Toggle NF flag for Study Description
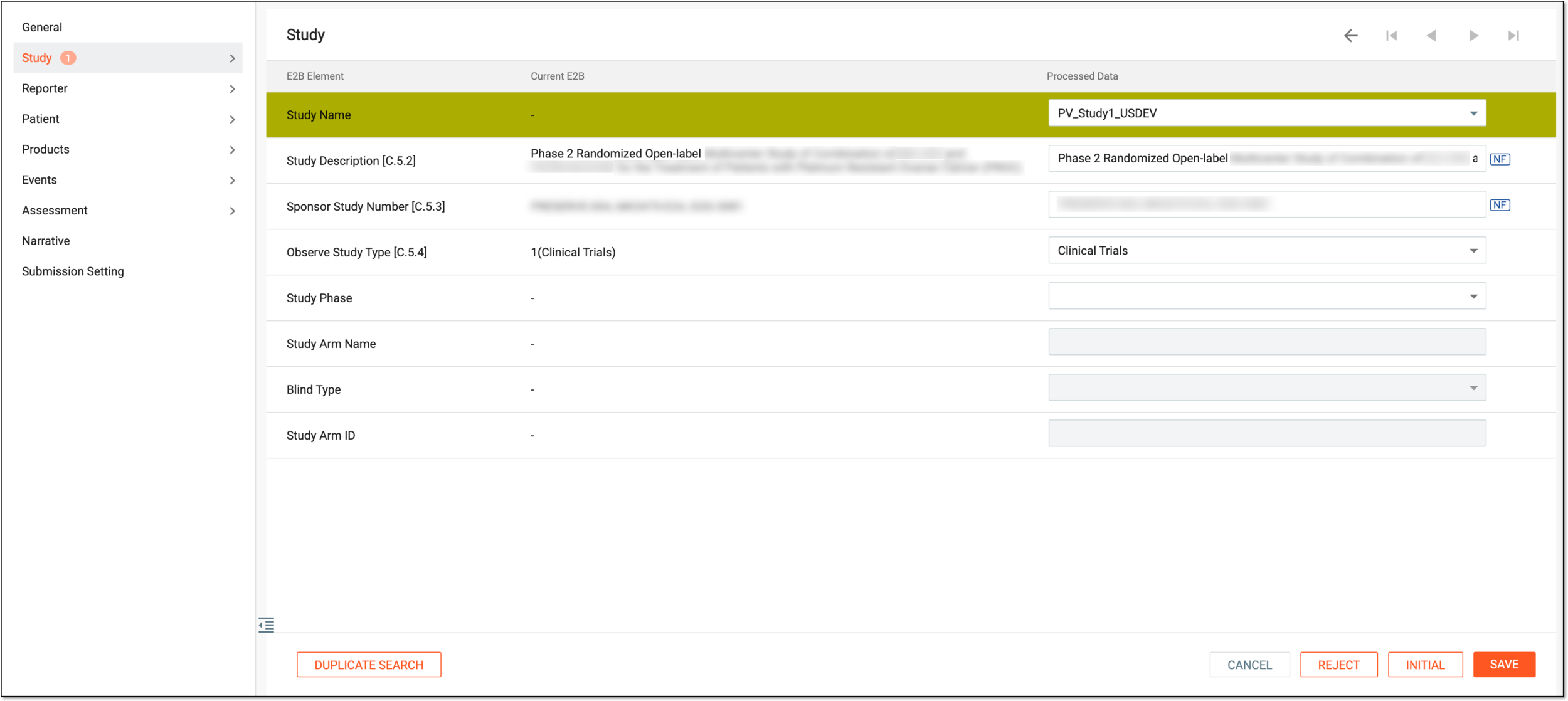Viewport: 1568px width, 701px height. [1500, 159]
